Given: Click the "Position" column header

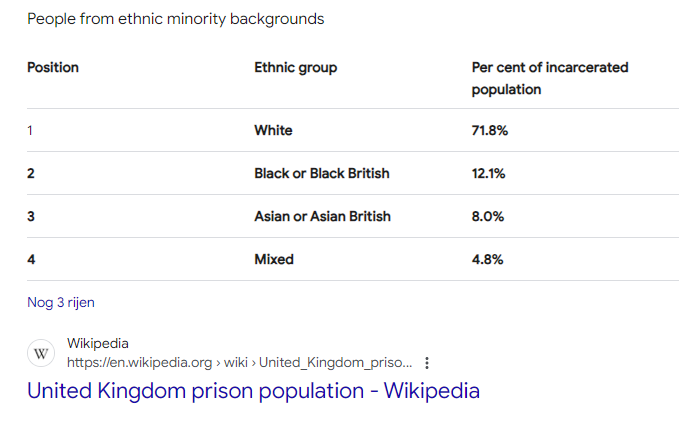Looking at the screenshot, I should pyautogui.click(x=53, y=68).
